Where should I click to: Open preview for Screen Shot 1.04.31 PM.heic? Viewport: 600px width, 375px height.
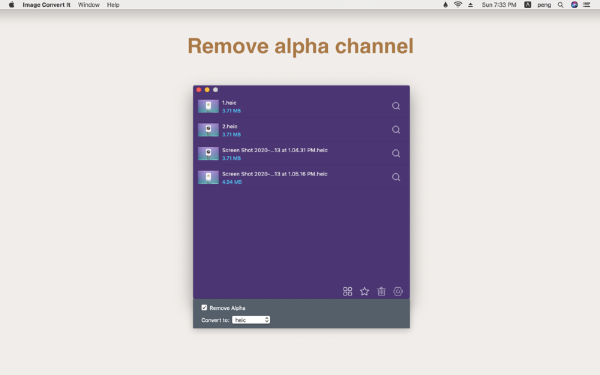click(396, 153)
